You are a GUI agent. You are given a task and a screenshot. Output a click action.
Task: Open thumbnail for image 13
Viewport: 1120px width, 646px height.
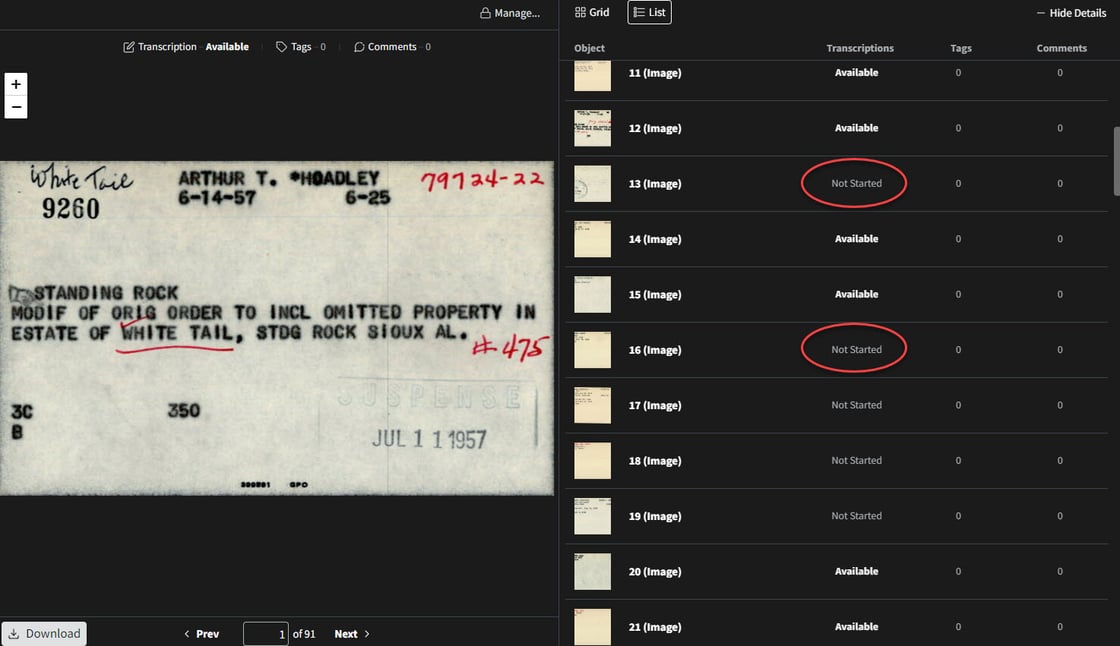pos(592,183)
